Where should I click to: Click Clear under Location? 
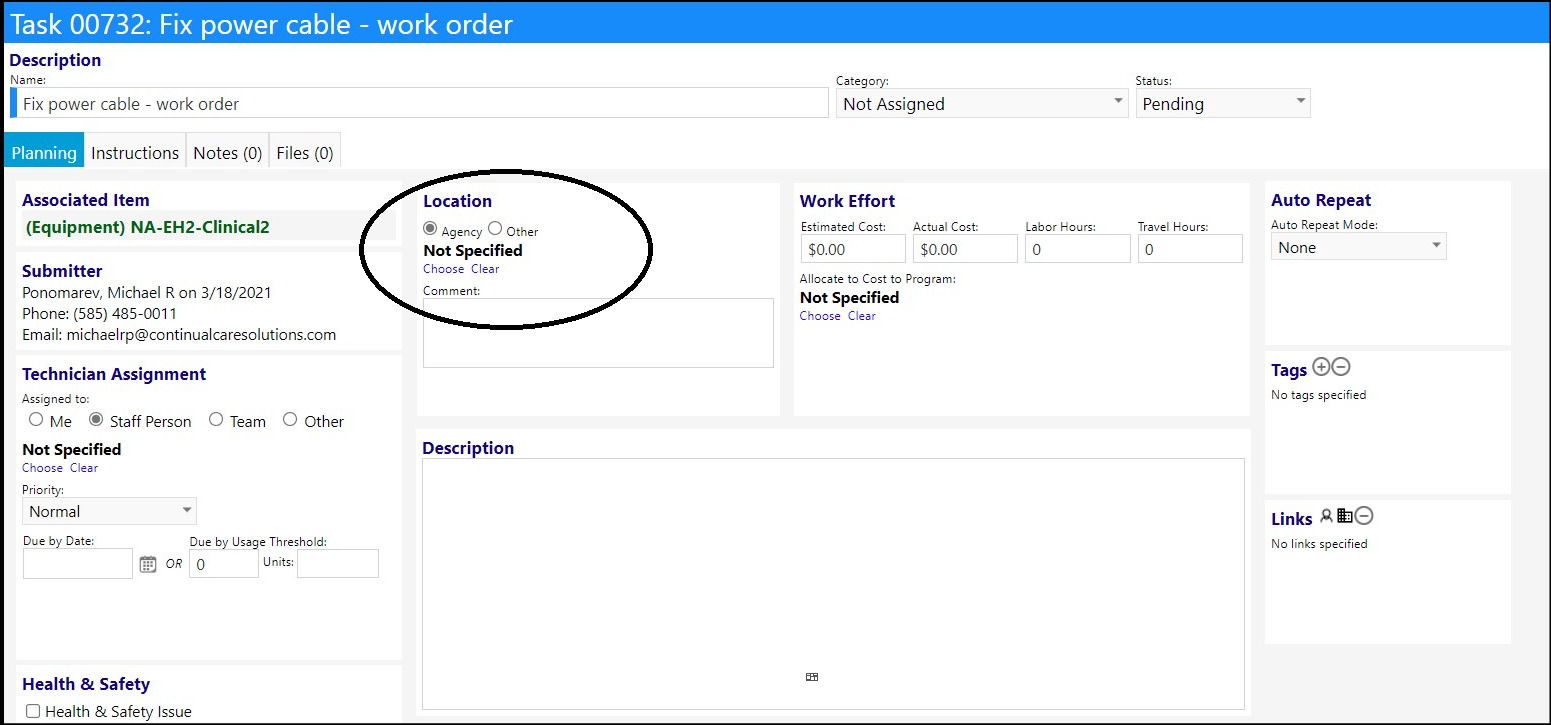pyautogui.click(x=485, y=269)
